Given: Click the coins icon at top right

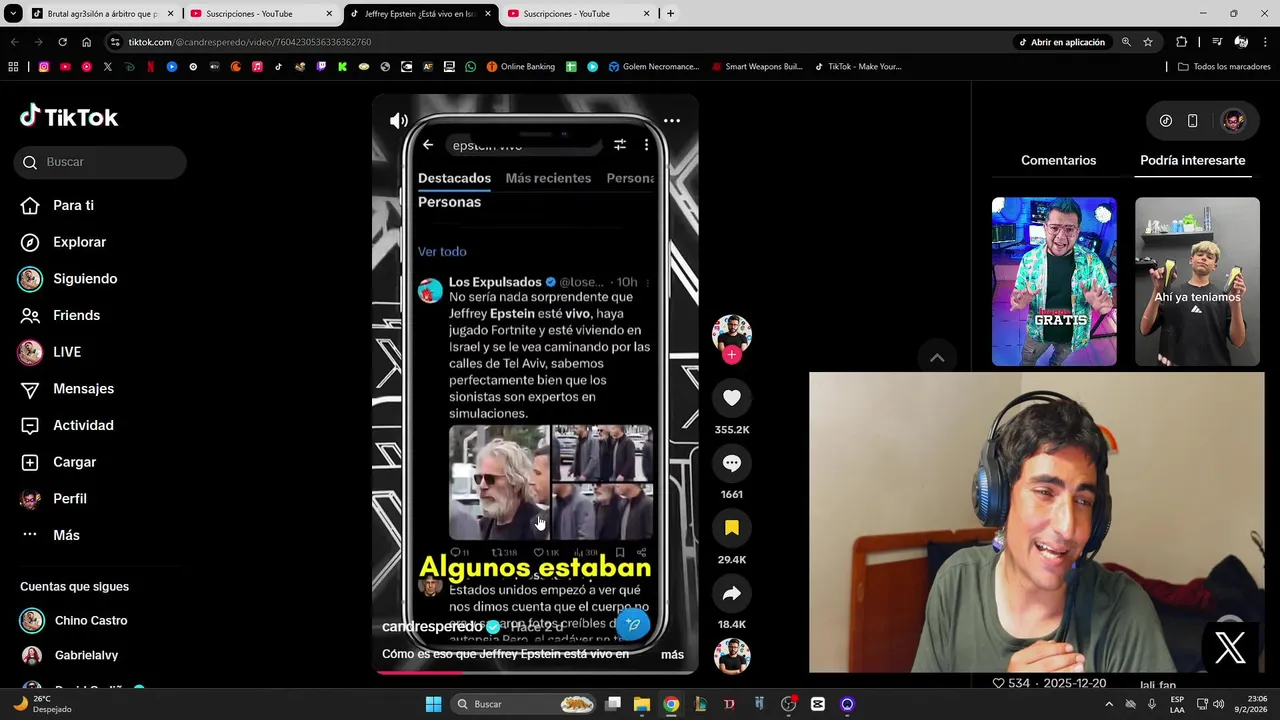Looking at the screenshot, I should coord(1166,120).
